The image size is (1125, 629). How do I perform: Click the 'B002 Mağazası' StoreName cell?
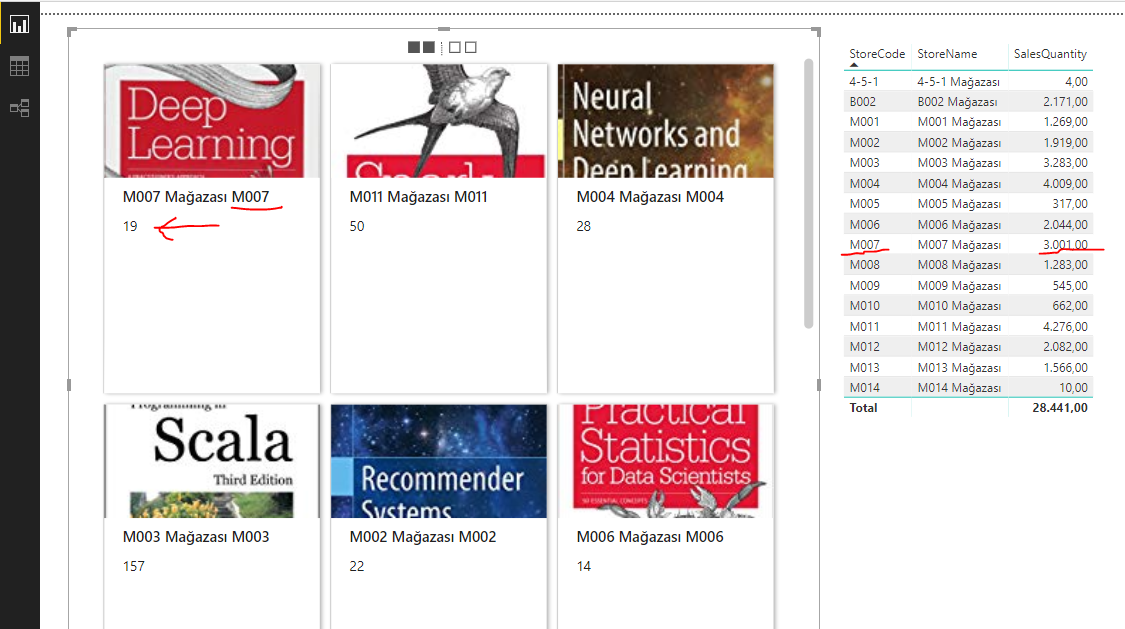coord(957,102)
